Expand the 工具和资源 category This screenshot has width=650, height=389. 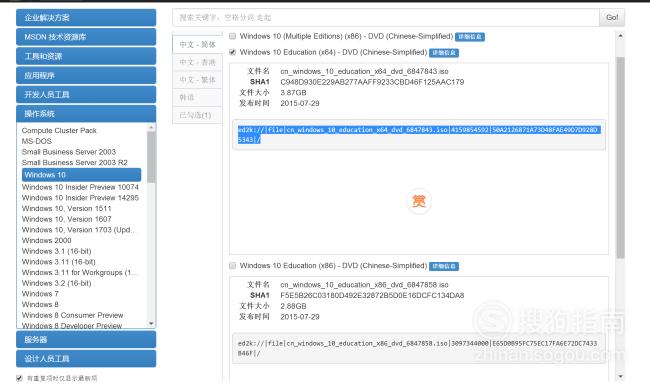coord(86,56)
